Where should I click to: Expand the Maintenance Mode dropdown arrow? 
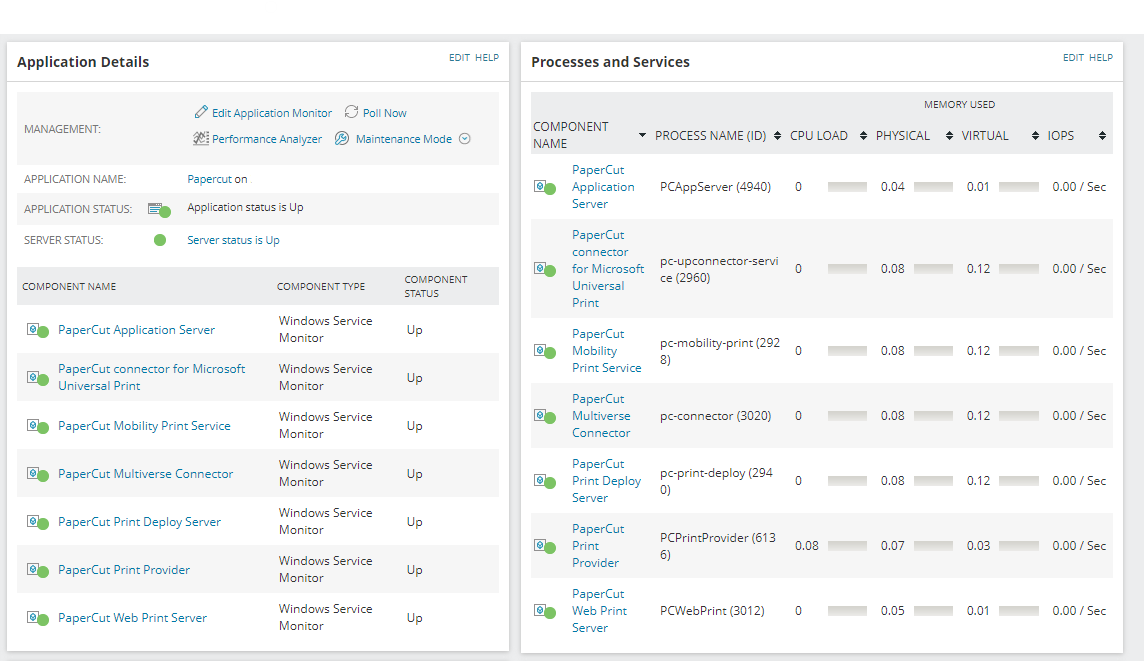pos(465,139)
